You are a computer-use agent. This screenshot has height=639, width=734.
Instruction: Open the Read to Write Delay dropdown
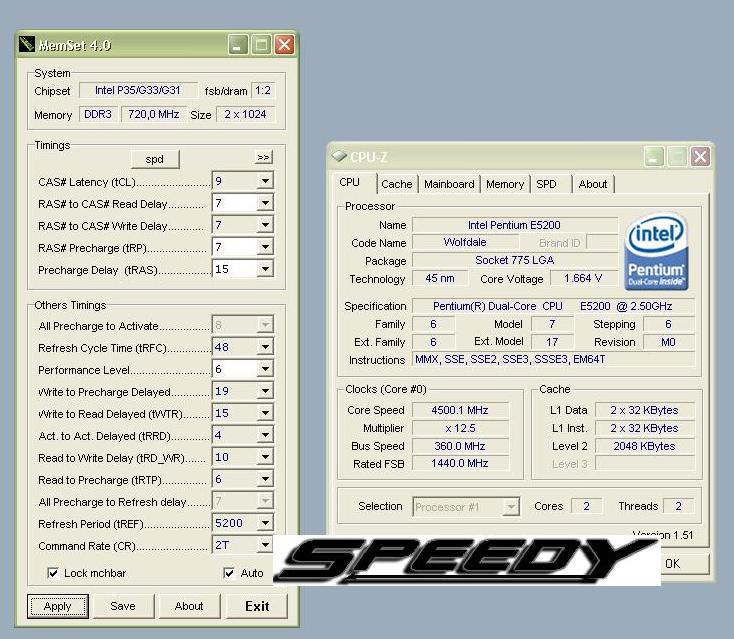tap(265, 457)
